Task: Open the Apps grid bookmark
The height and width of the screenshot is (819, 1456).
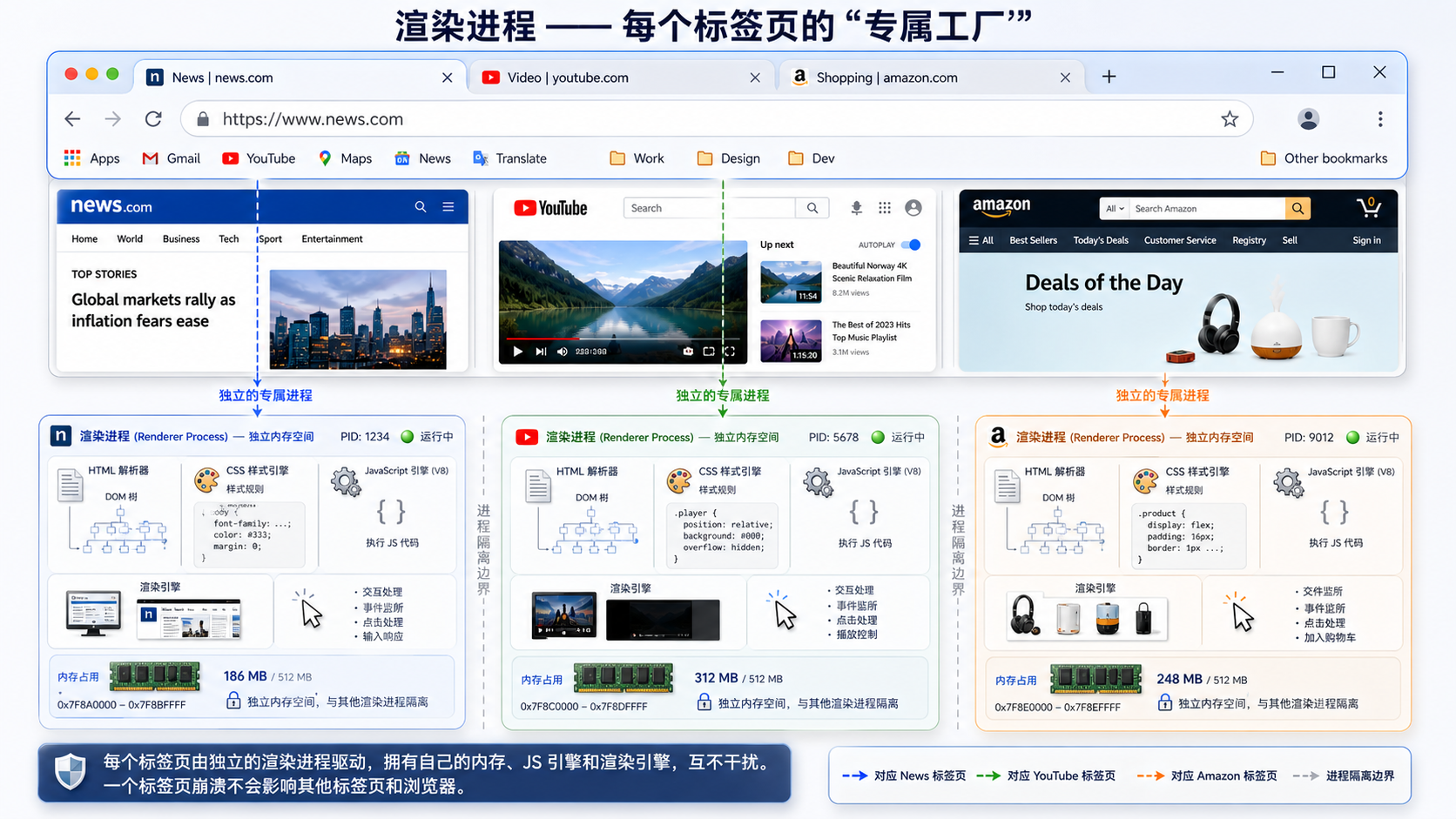Action: click(x=91, y=158)
